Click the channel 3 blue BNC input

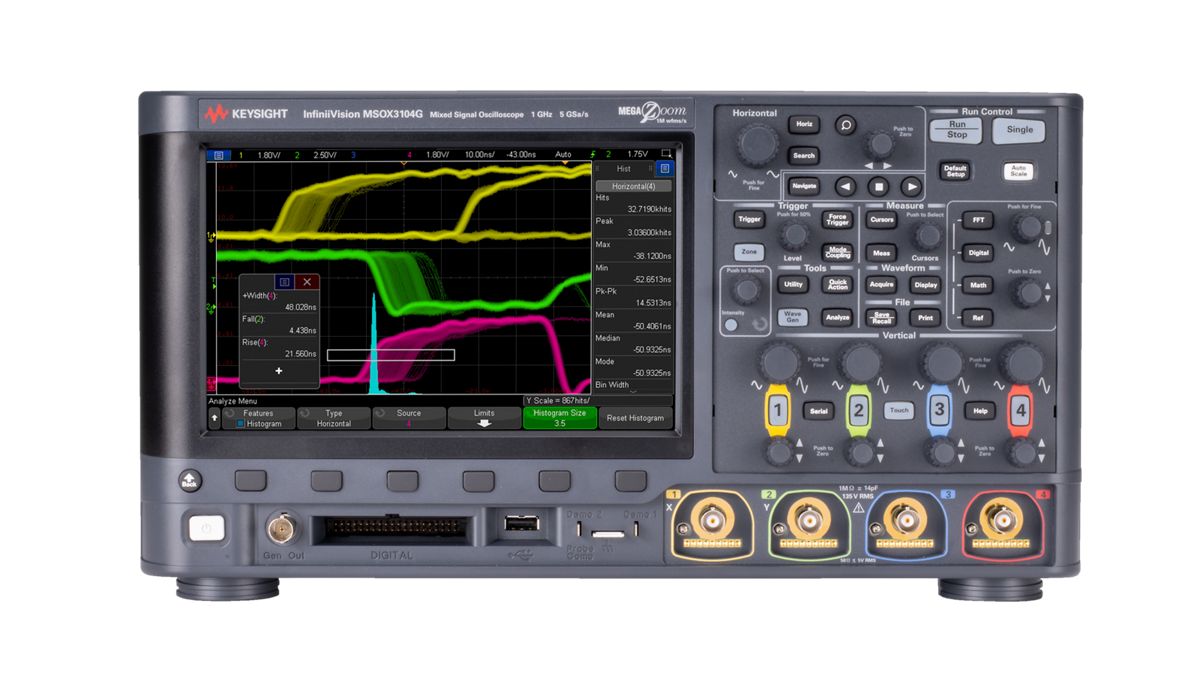pos(905,520)
